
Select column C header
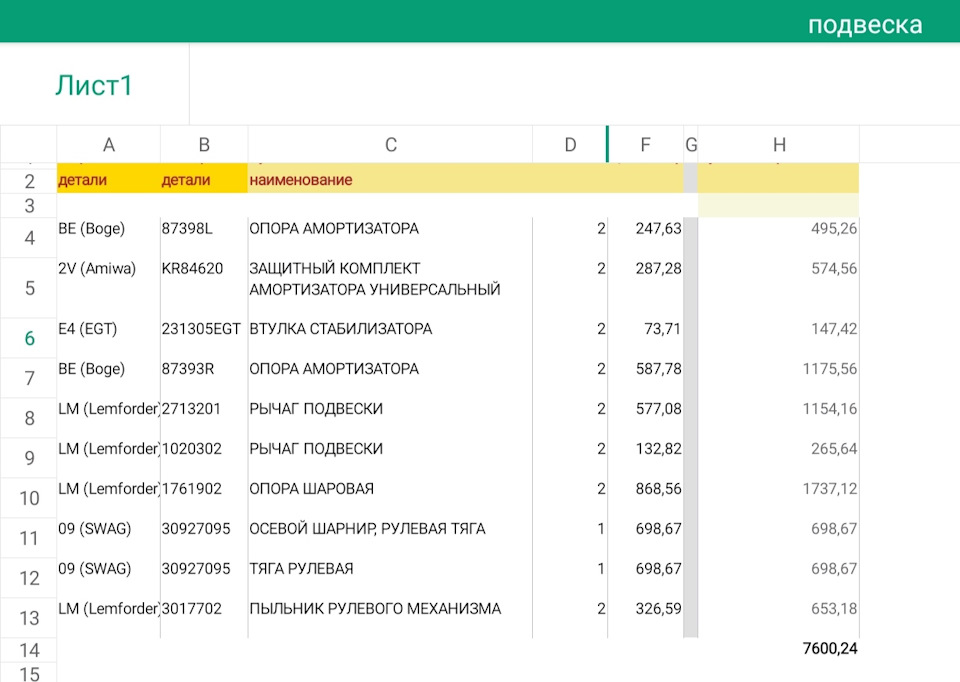(x=390, y=145)
